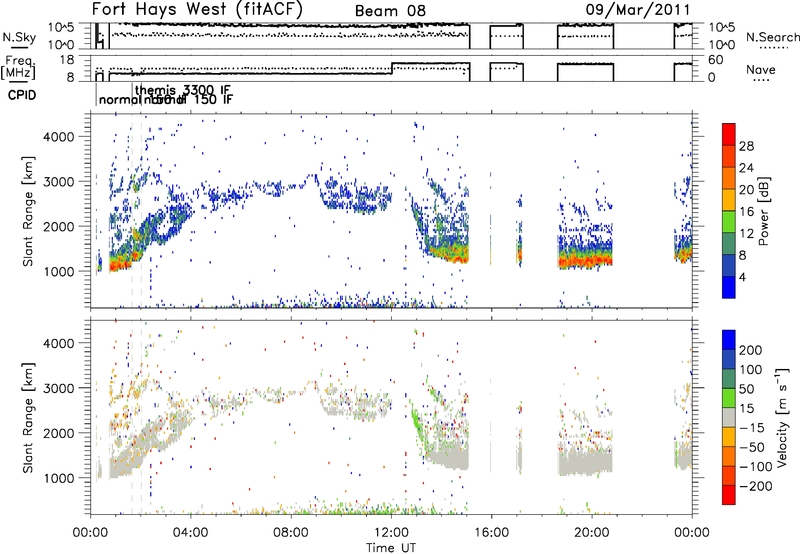Click the 'N.Search' legend label
The width and height of the screenshot is (800, 554).
pos(772,37)
